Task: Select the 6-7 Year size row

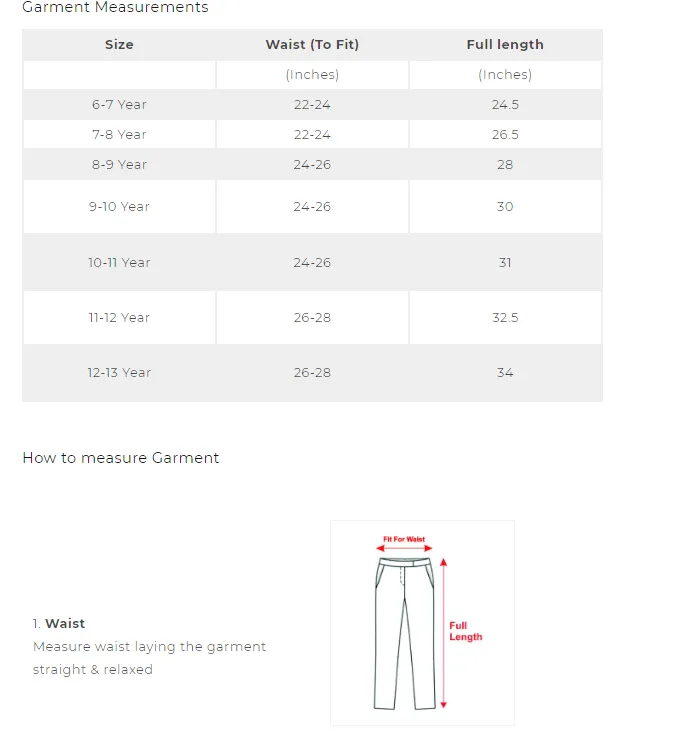Action: coord(312,104)
